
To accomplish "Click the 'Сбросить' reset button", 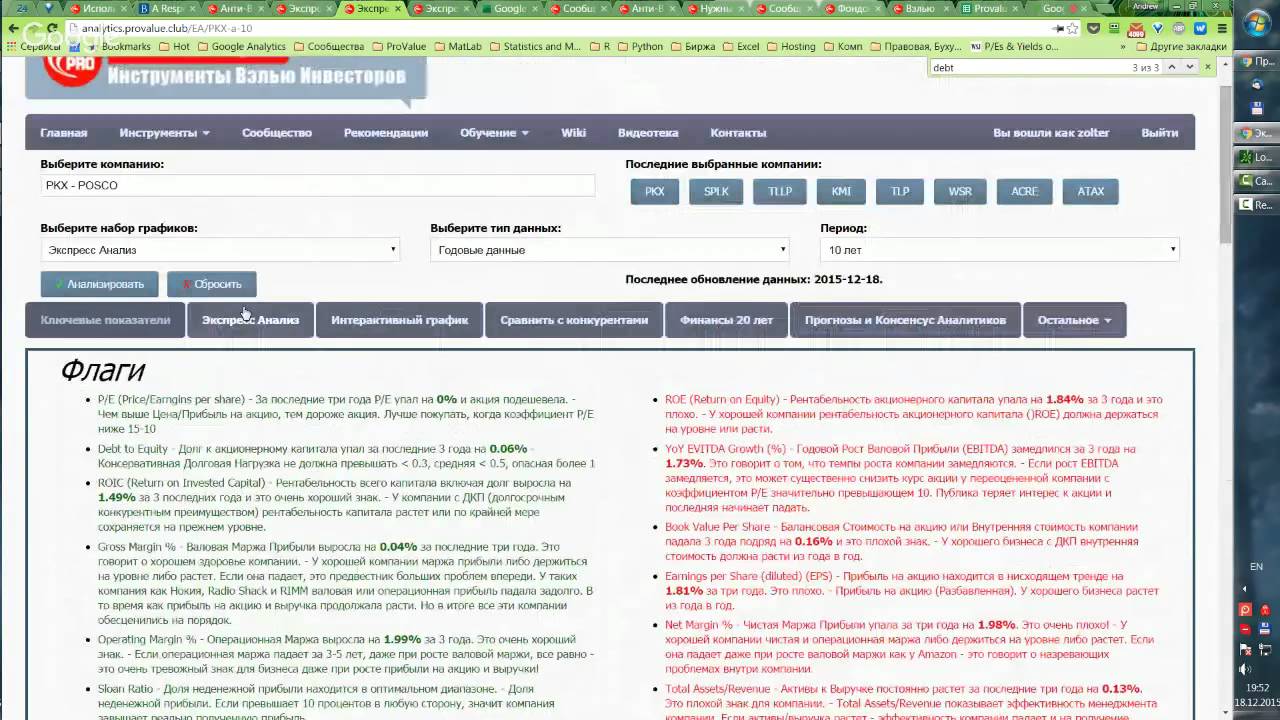I will pyautogui.click(x=211, y=284).
